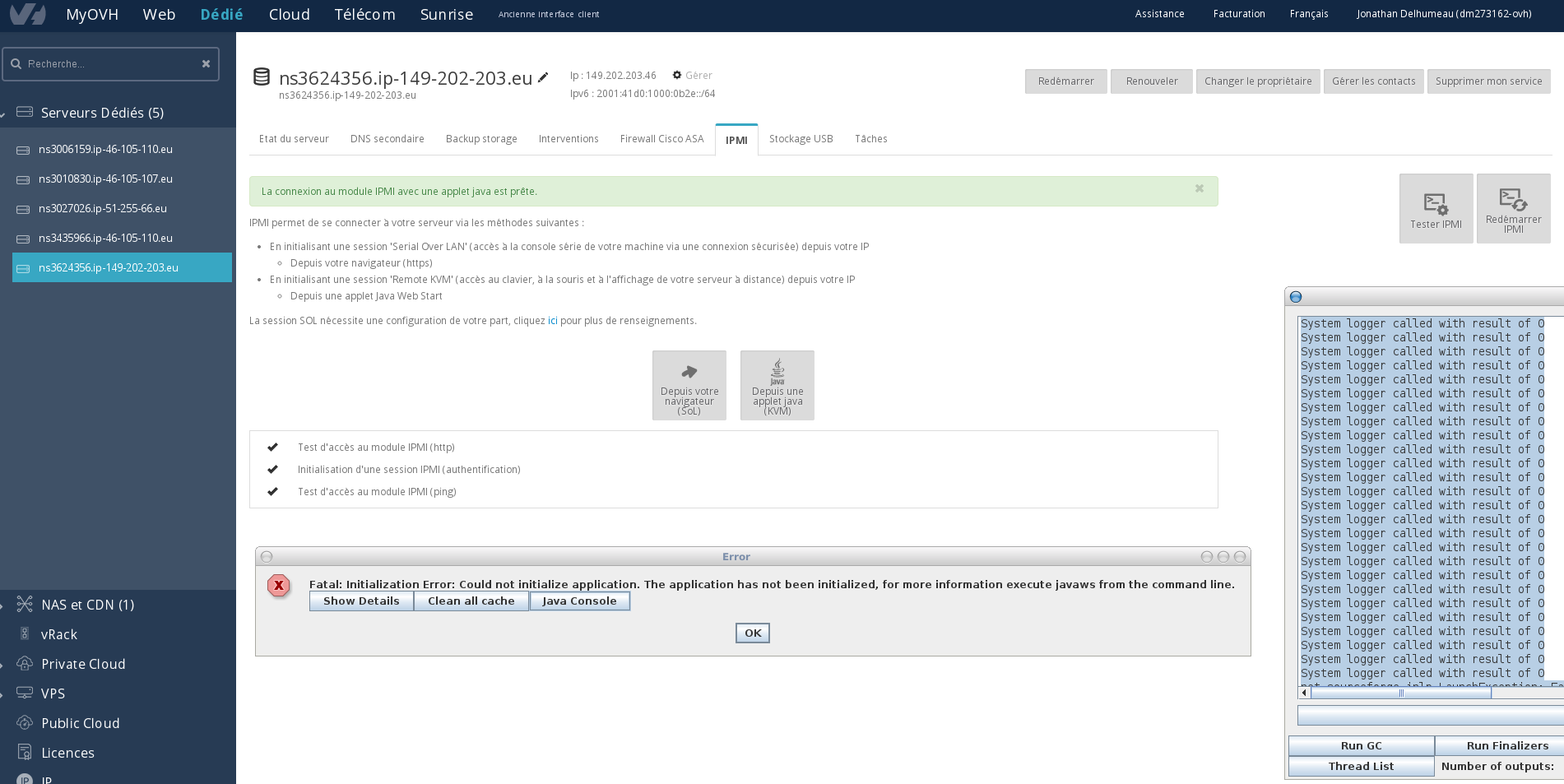Image resolution: width=1564 pixels, height=784 pixels.
Task: Click the OVH logo in the top bar
Action: 27,14
